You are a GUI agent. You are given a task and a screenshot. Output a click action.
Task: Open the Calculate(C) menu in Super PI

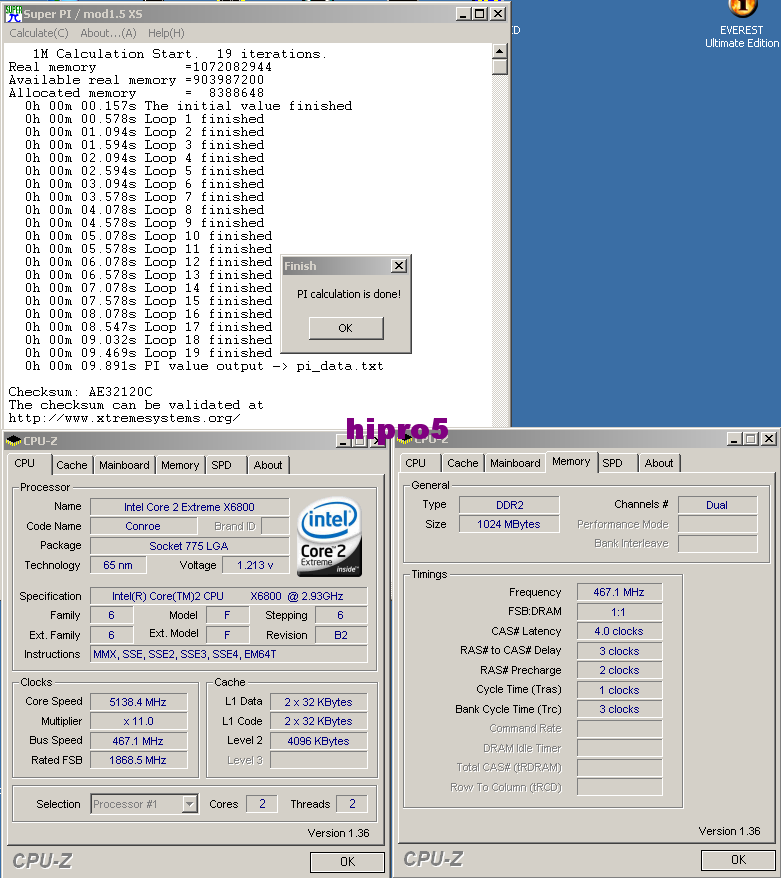39,33
